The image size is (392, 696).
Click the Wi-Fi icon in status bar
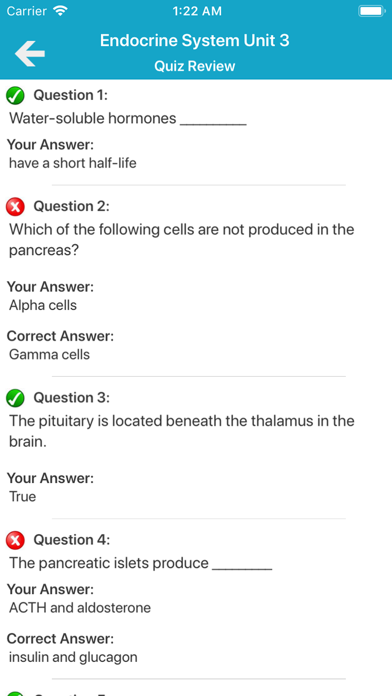click(60, 11)
